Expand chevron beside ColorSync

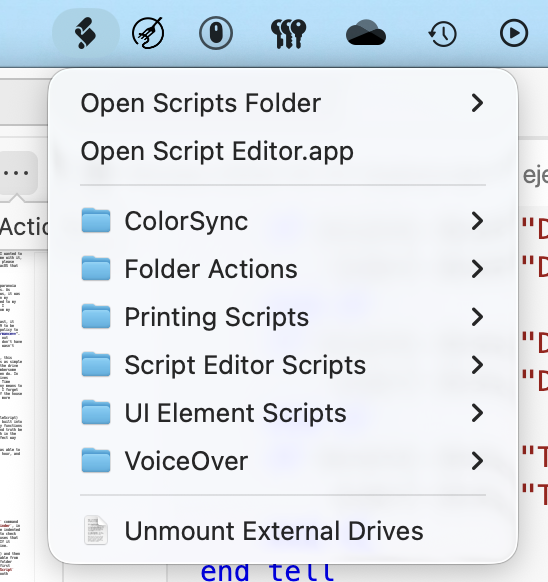coord(477,221)
